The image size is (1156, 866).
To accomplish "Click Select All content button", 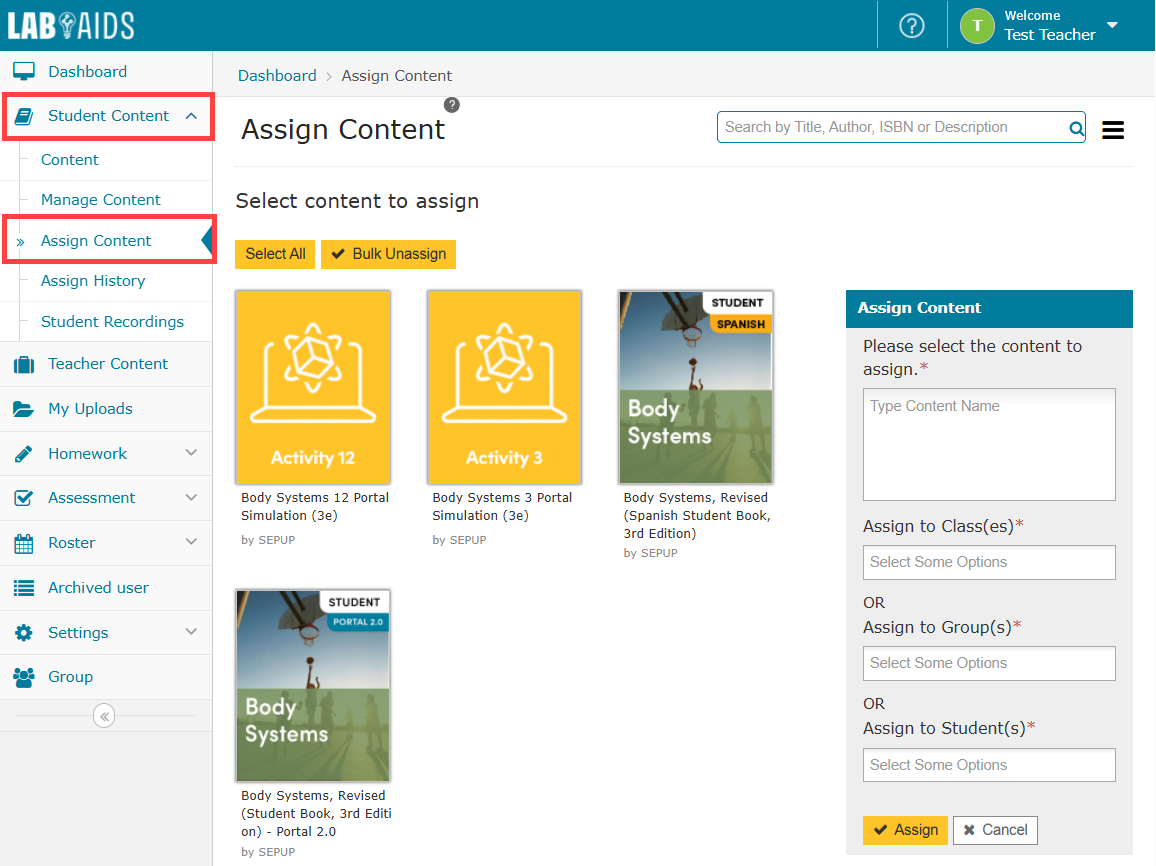I will tap(275, 254).
